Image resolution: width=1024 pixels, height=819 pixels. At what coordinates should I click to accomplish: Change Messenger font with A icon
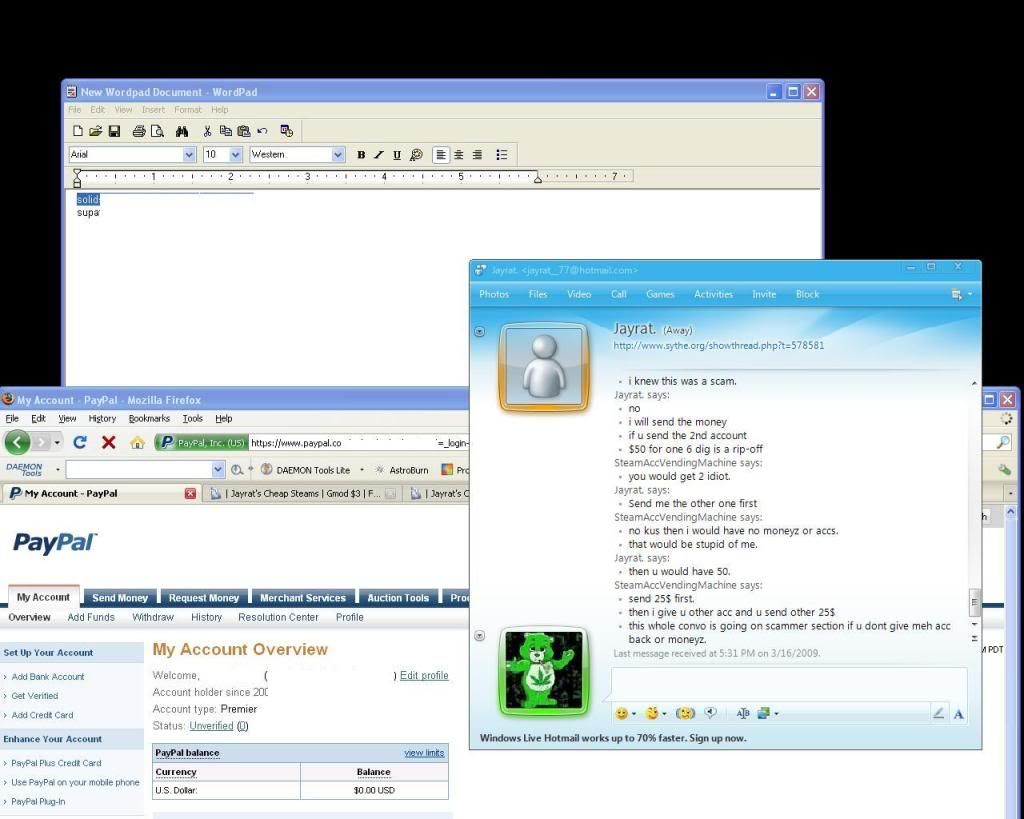click(x=958, y=714)
